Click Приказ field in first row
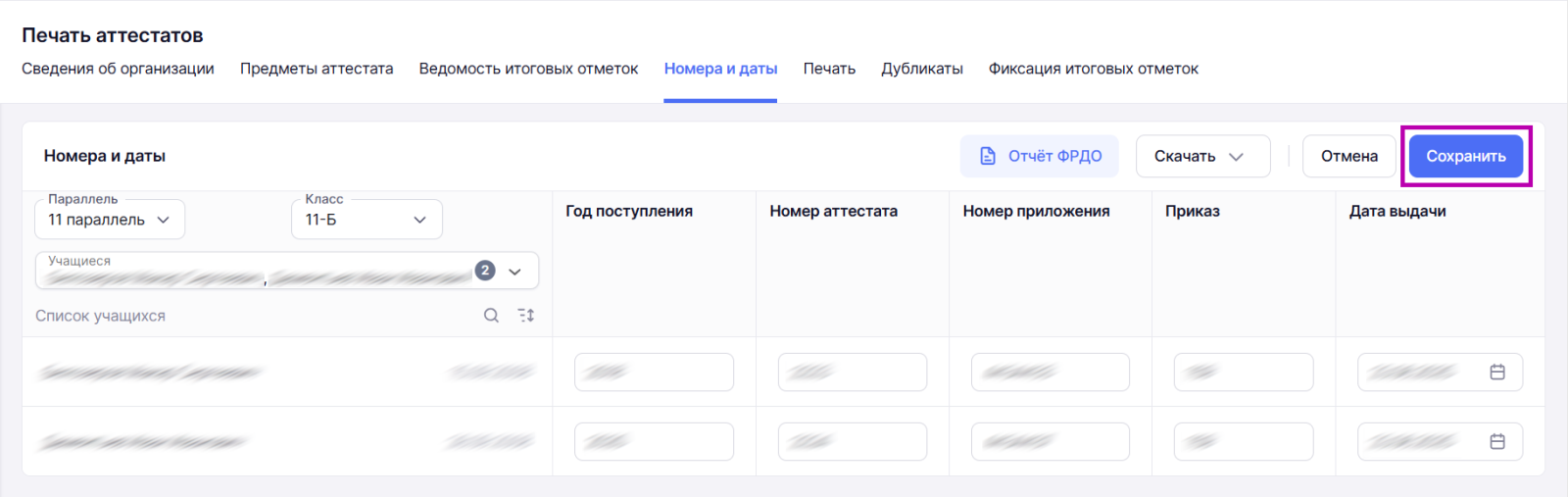Screen dimensions: 1568x497 1243,373
